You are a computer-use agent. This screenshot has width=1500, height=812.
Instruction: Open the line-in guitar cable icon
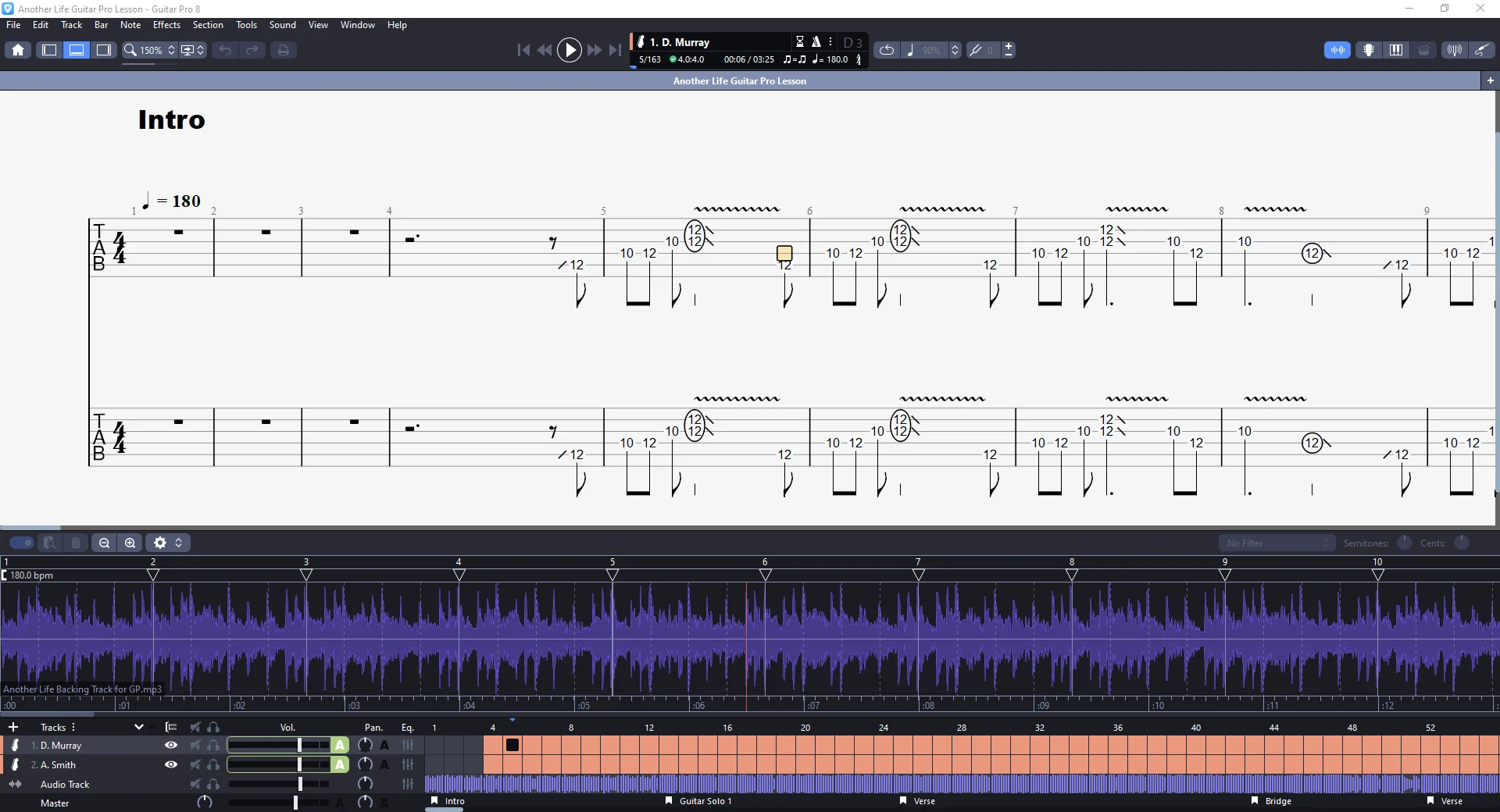(x=1481, y=50)
